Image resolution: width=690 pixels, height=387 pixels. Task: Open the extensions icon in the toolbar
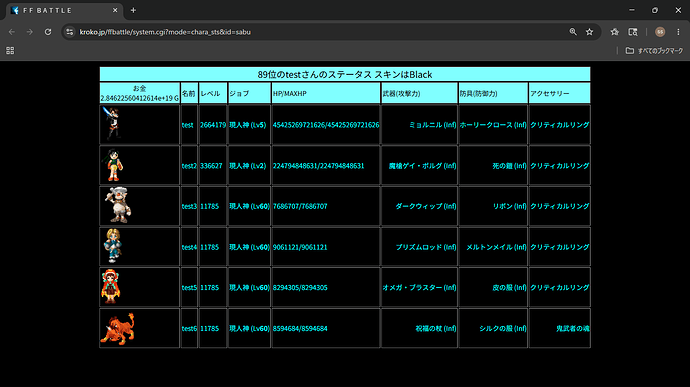615,32
